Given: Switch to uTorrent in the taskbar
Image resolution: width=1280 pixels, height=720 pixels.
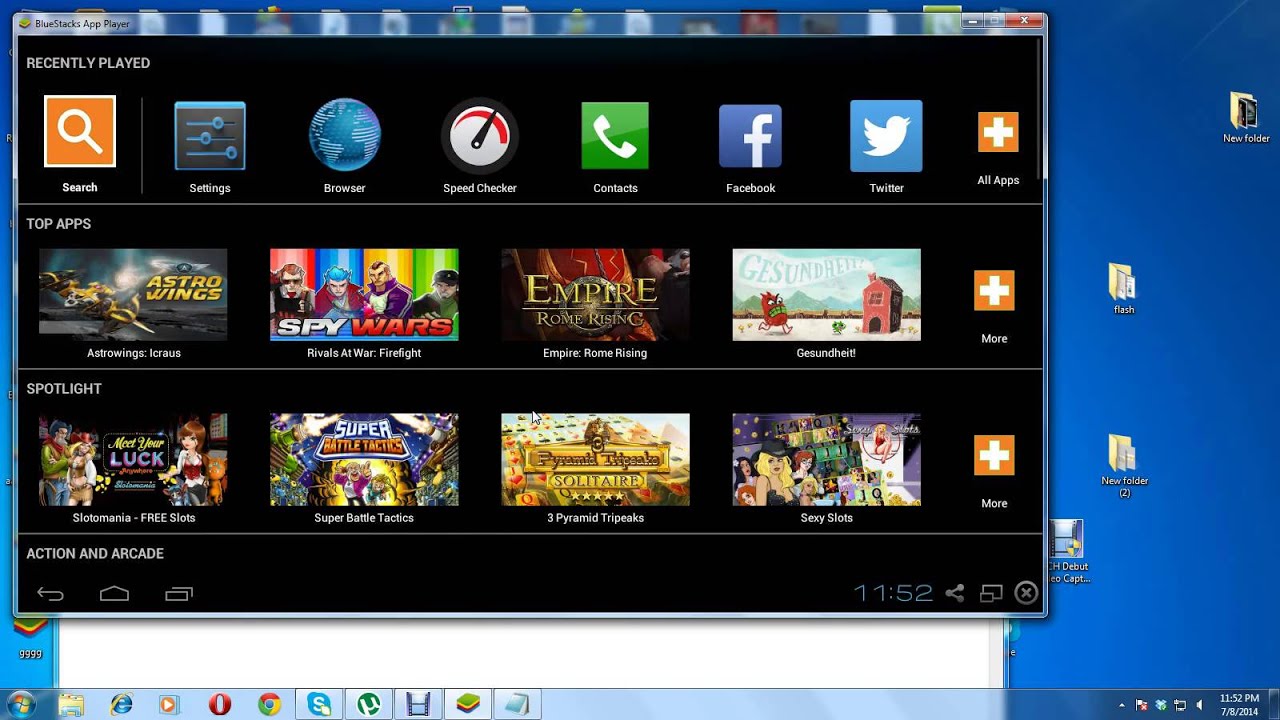Looking at the screenshot, I should (x=369, y=705).
